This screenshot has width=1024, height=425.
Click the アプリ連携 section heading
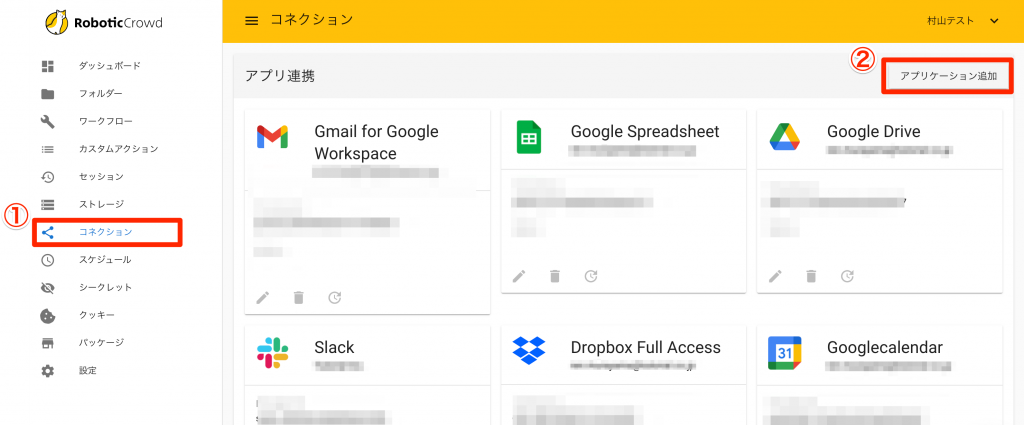point(280,76)
